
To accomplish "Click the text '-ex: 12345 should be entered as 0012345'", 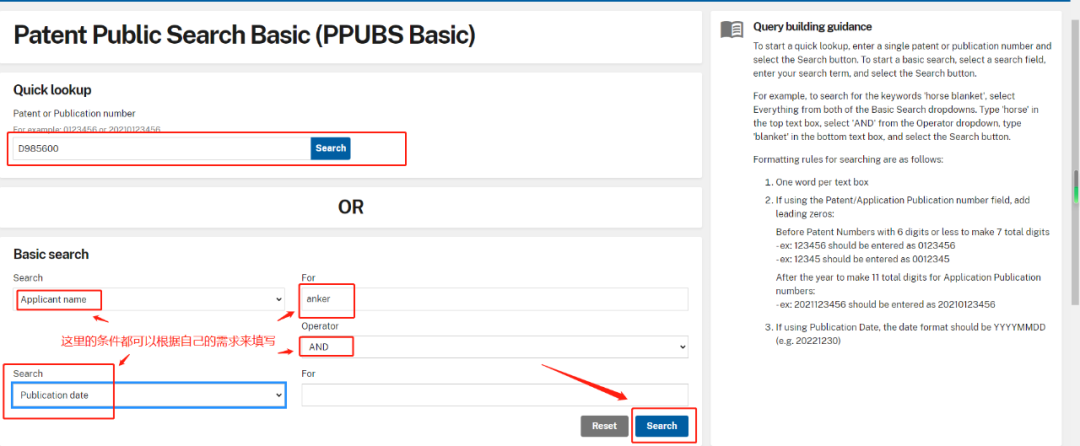I will pyautogui.click(x=865, y=258).
